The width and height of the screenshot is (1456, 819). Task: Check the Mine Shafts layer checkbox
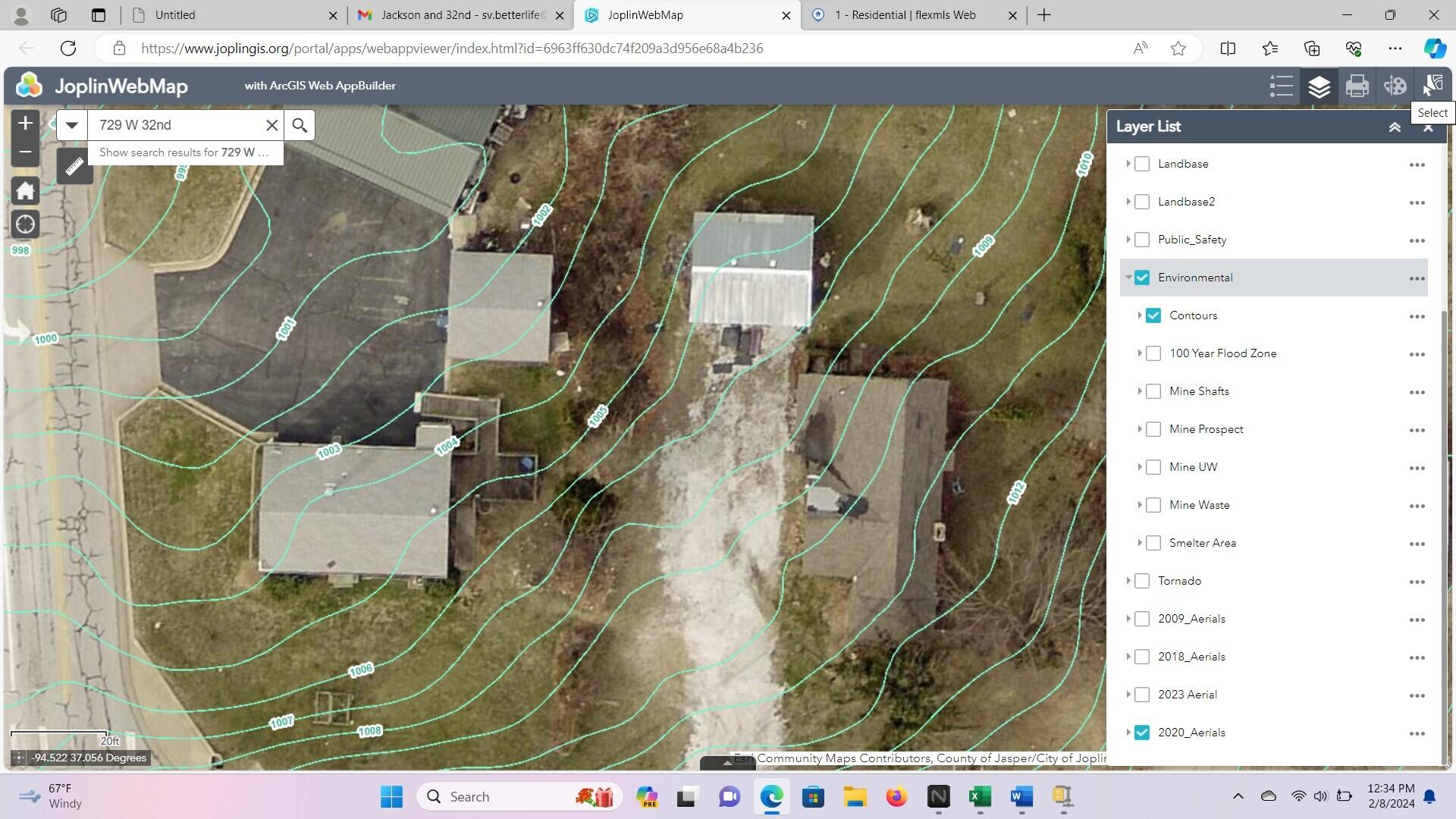click(1153, 391)
